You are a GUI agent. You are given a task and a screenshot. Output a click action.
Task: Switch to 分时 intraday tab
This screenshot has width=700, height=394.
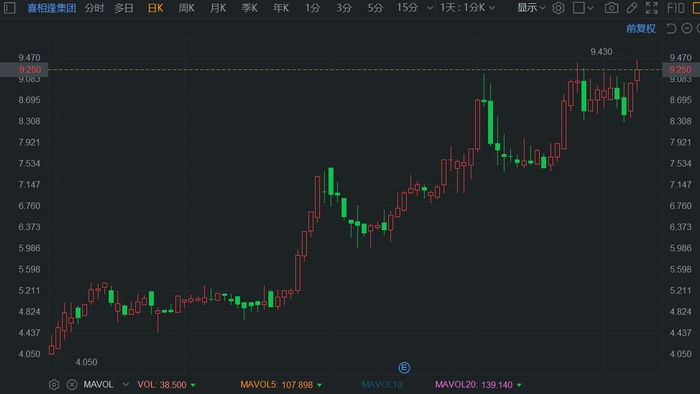coord(94,8)
